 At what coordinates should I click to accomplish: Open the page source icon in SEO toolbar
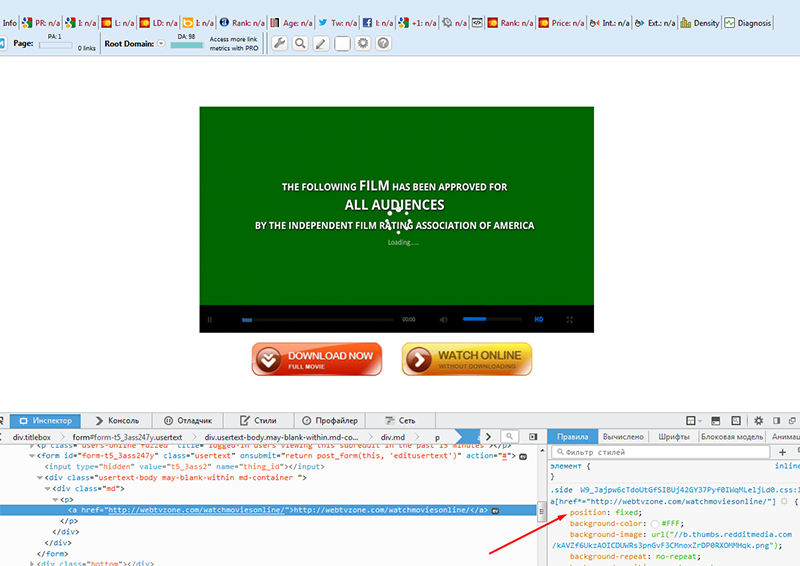coord(477,23)
